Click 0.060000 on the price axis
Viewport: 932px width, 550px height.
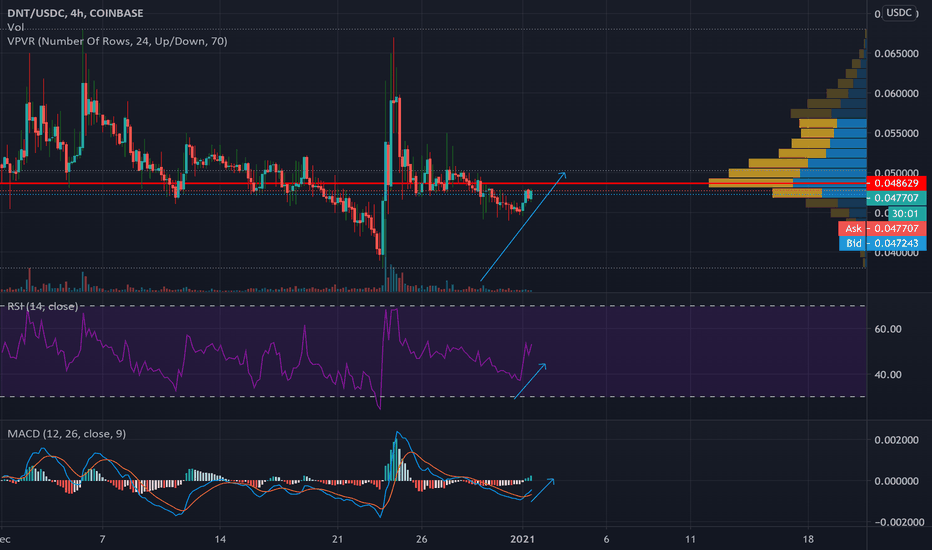coord(896,93)
